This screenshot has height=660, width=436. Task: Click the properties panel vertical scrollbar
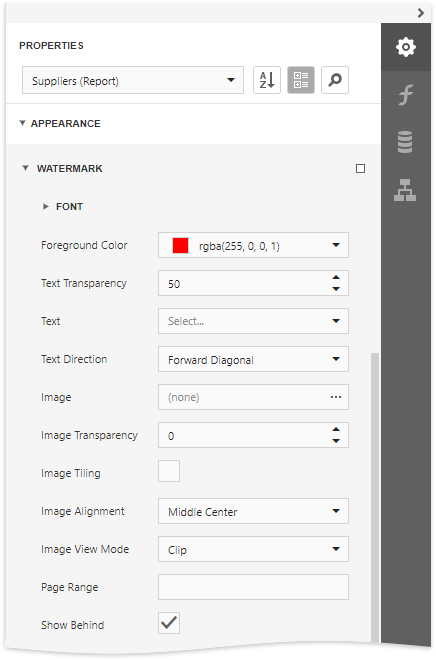[x=375, y=497]
